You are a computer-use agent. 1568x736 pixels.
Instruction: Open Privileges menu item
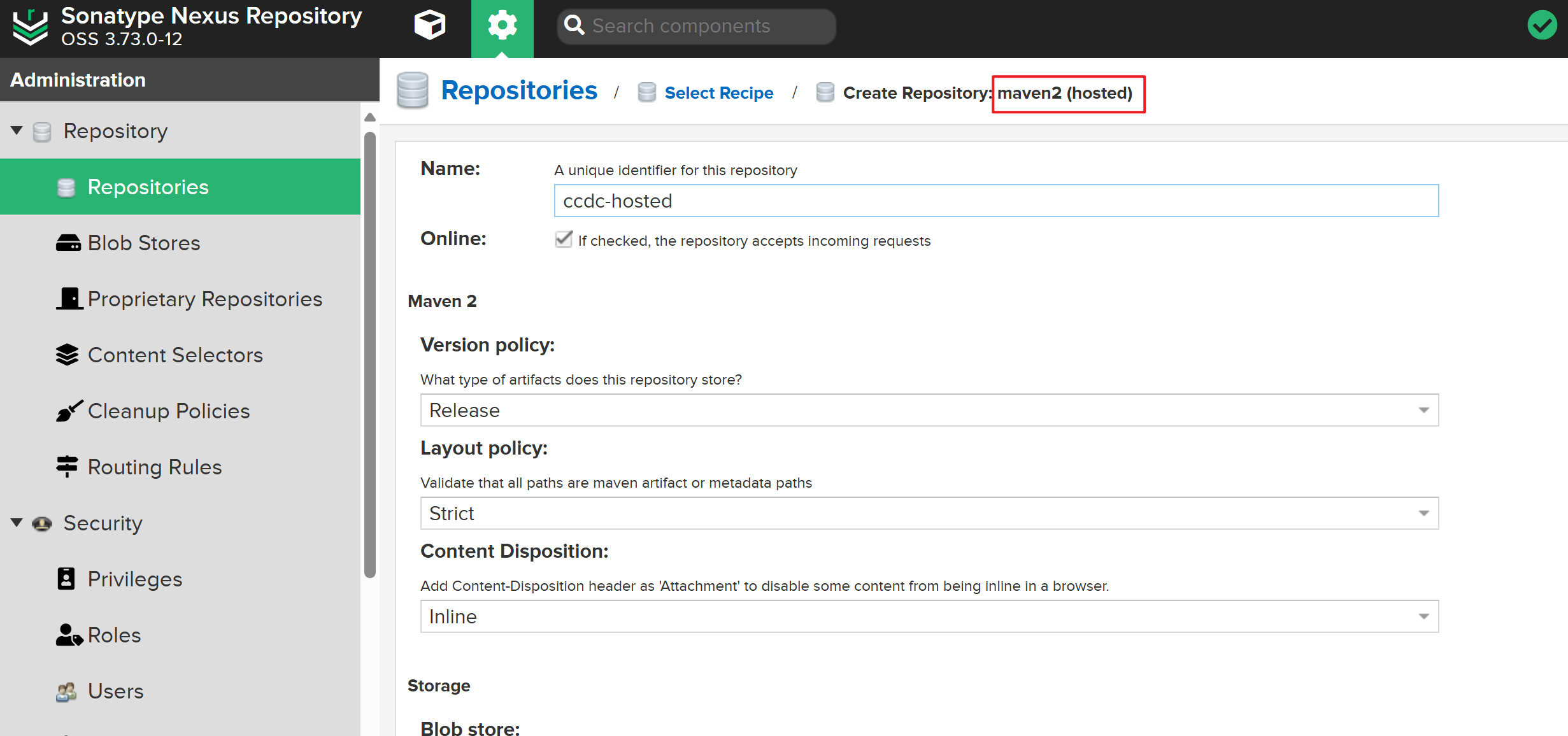pos(180,579)
